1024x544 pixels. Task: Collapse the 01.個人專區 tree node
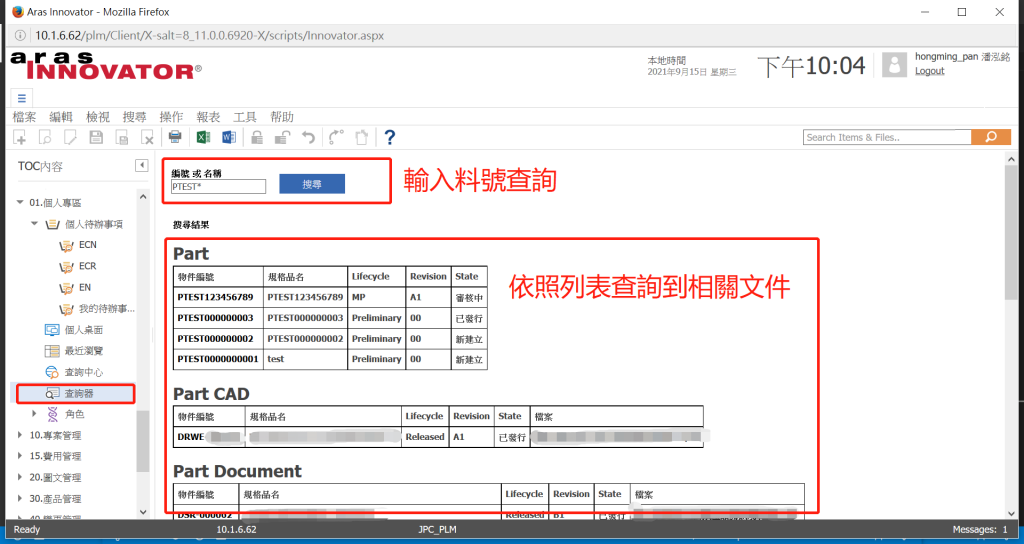coord(20,202)
